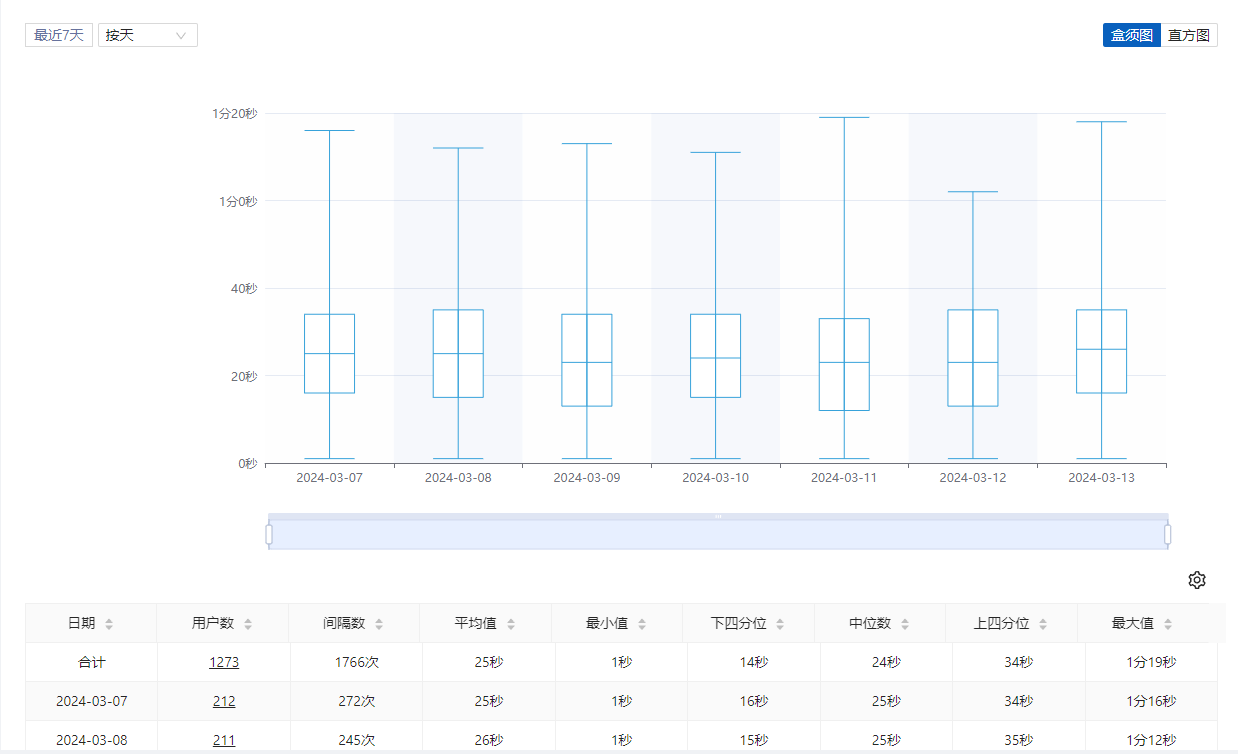Sort table by 下四分位 column arrows
The image size is (1238, 754).
[x=780, y=624]
